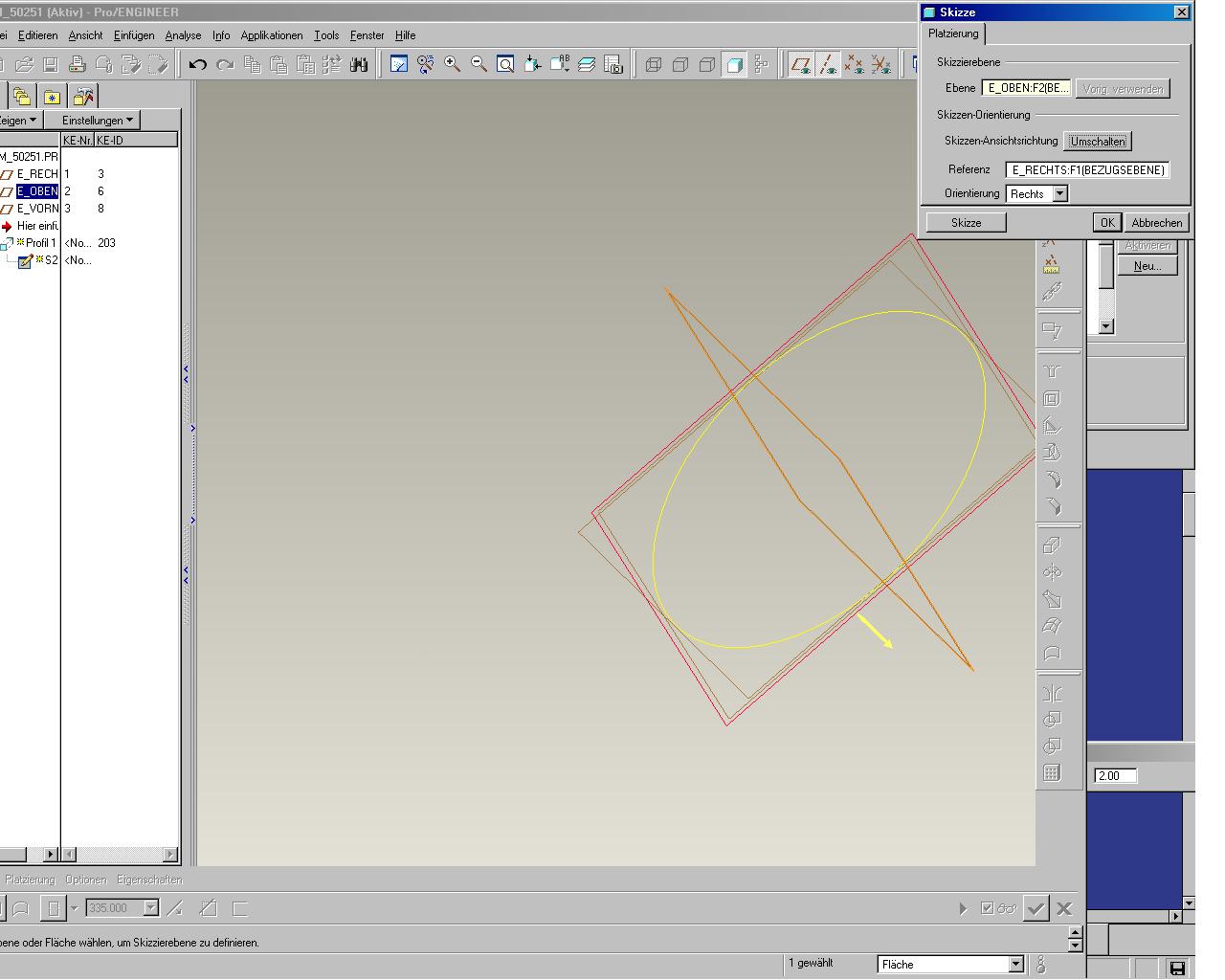
Task: Click the Paste icon in toolbar
Action: coord(278,65)
